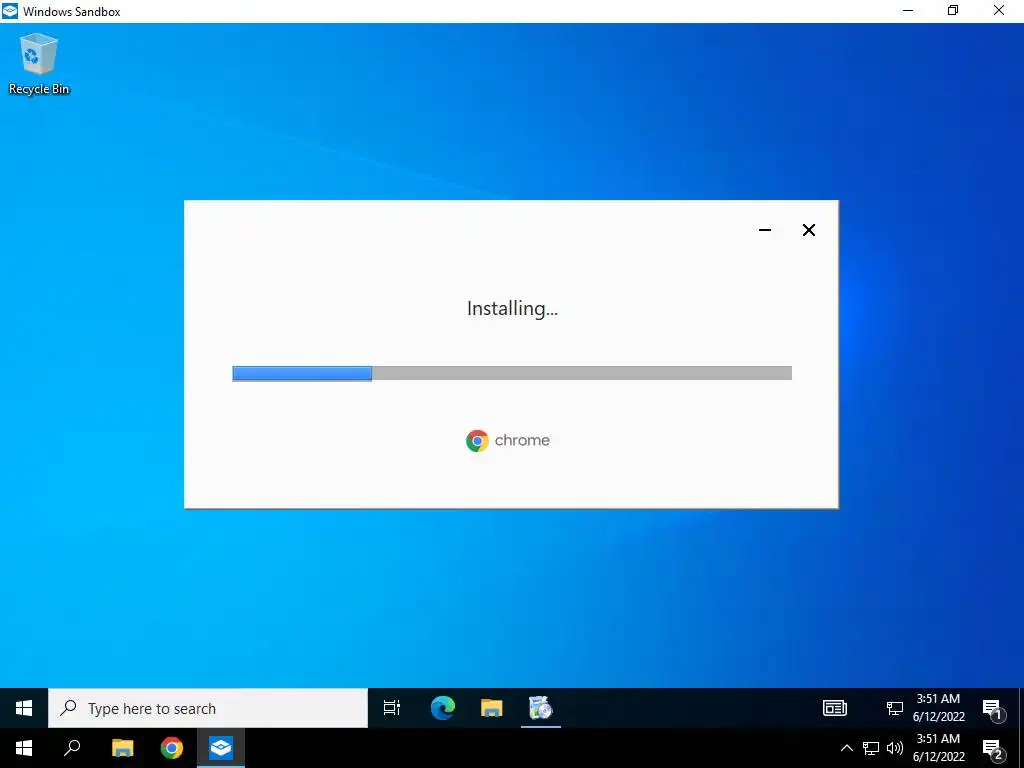Minimize the Windows Sandbox window

click(x=907, y=10)
